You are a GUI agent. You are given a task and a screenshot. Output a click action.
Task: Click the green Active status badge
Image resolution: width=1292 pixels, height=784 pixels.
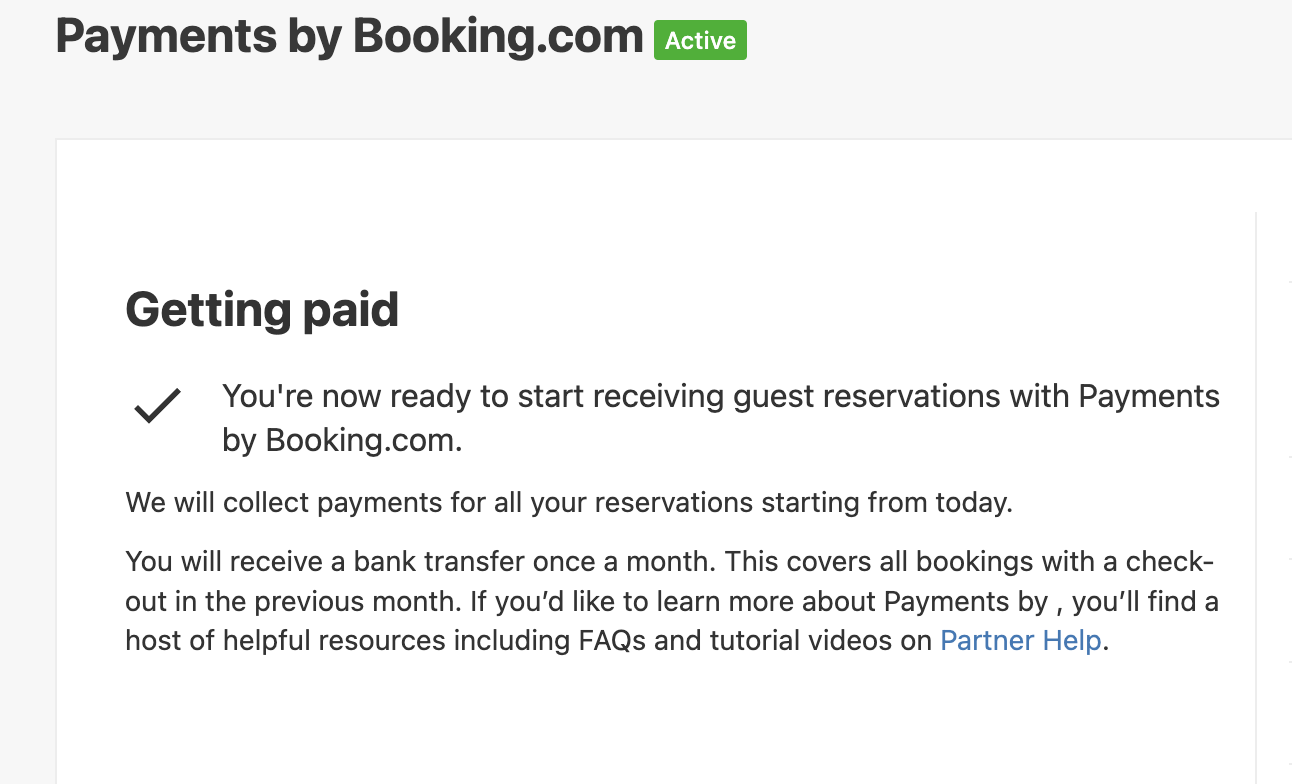tap(700, 40)
